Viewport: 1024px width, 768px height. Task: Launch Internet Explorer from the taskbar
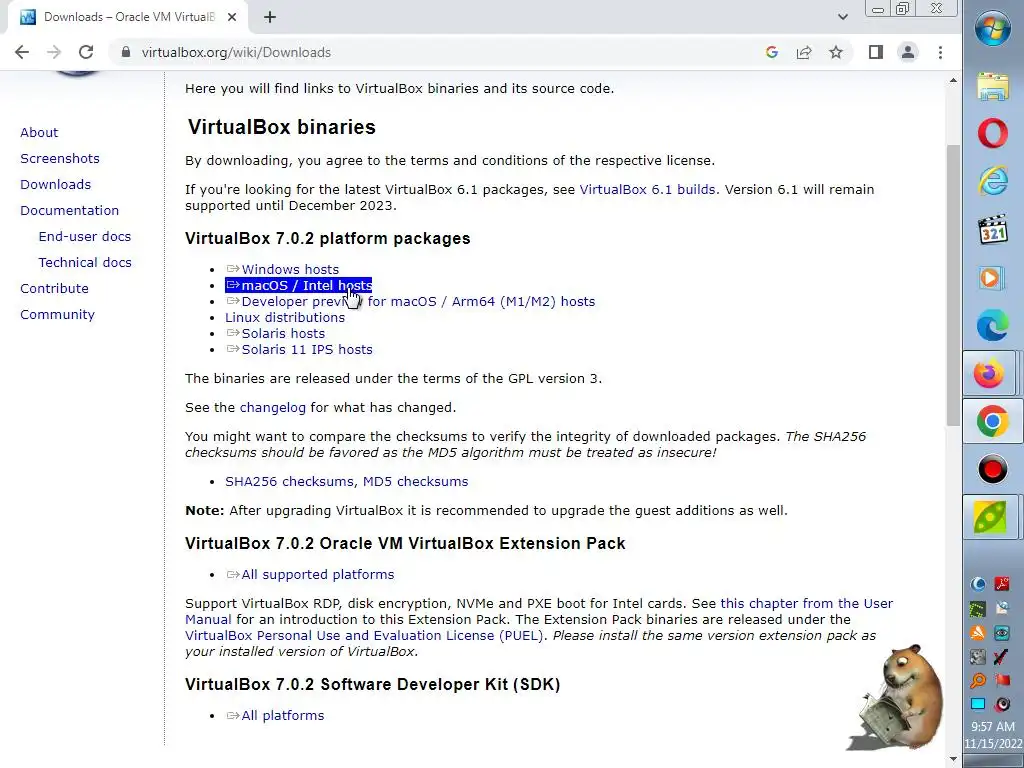(x=993, y=180)
